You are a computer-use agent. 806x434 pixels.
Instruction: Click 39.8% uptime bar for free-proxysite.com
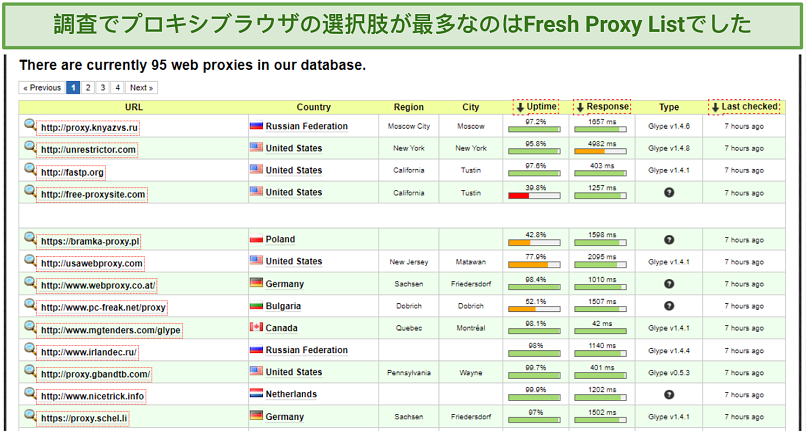click(534, 196)
